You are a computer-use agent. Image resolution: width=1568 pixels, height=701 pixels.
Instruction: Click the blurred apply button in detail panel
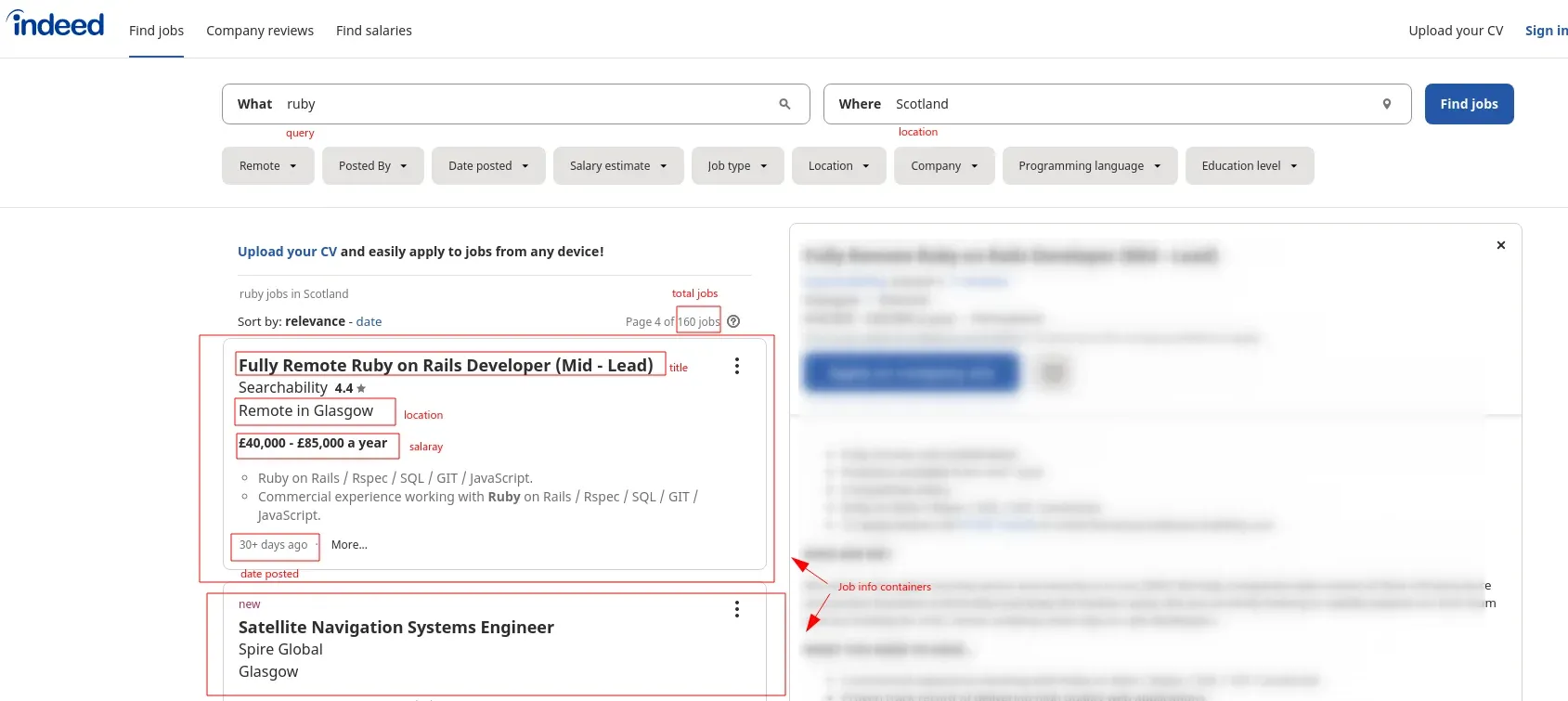coord(912,373)
